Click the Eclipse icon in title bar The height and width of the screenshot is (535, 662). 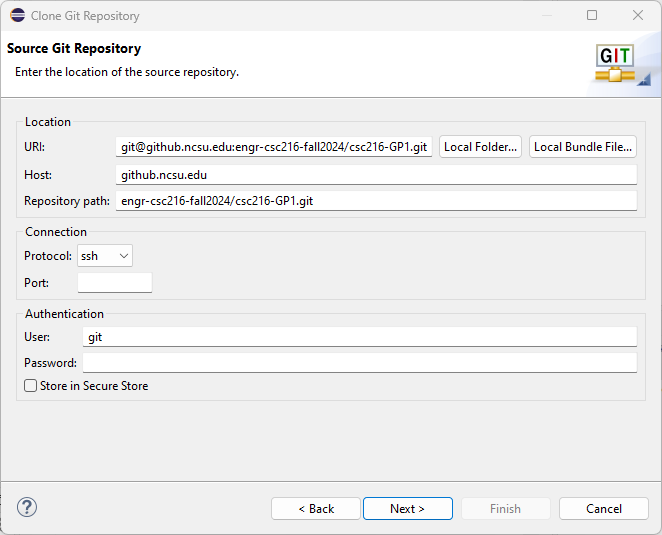pyautogui.click(x=18, y=15)
